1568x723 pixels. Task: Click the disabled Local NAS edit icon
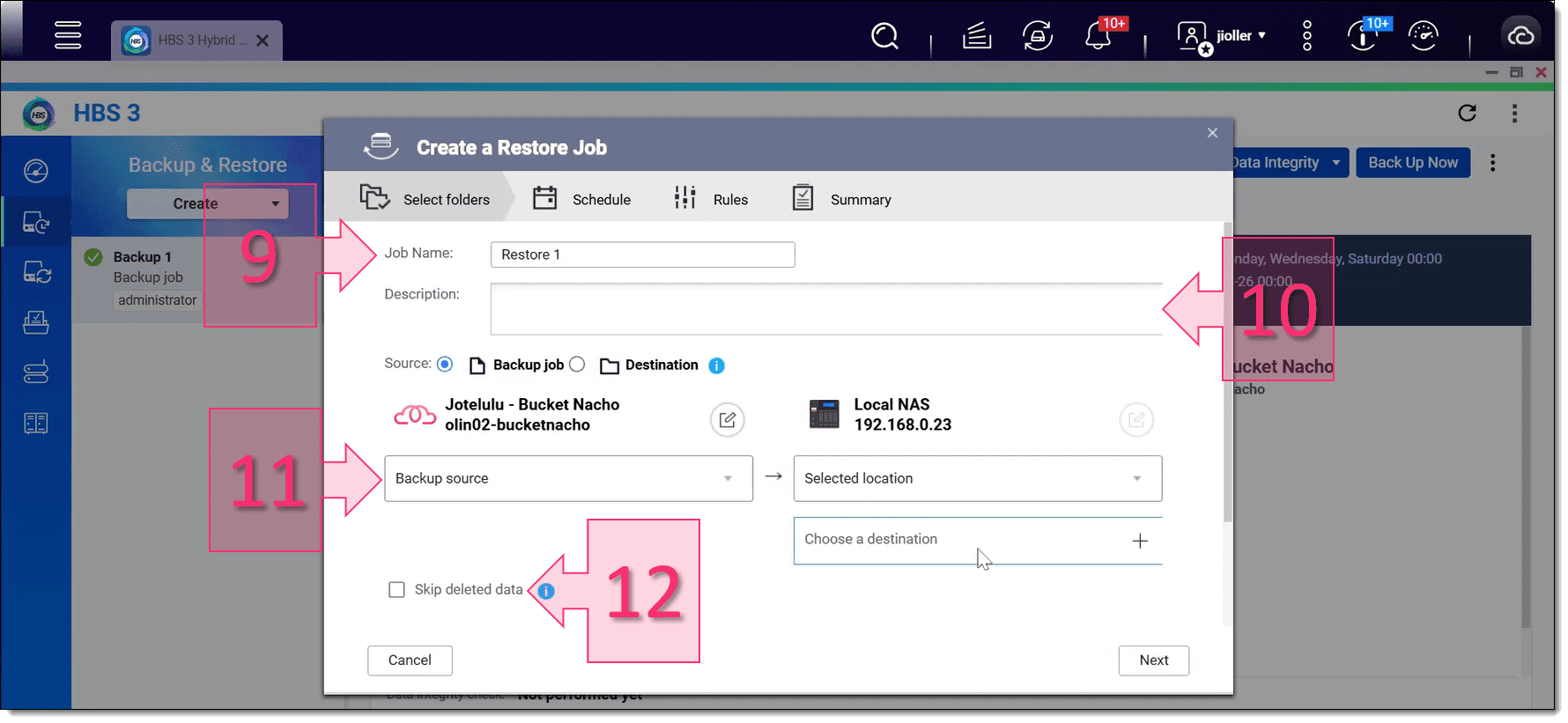[x=1135, y=420]
